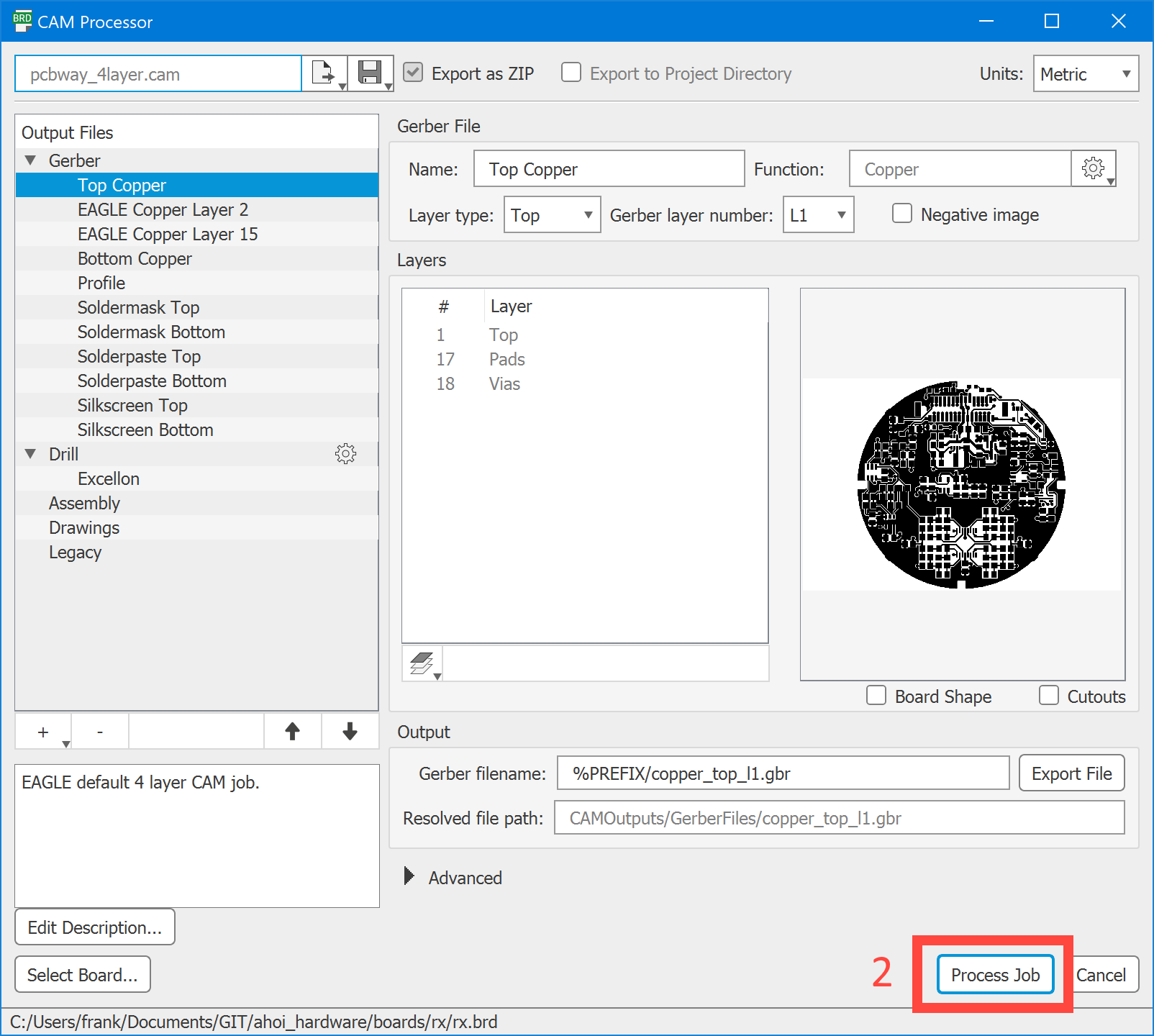
Task: Click the minus remove output button
Action: click(x=100, y=732)
